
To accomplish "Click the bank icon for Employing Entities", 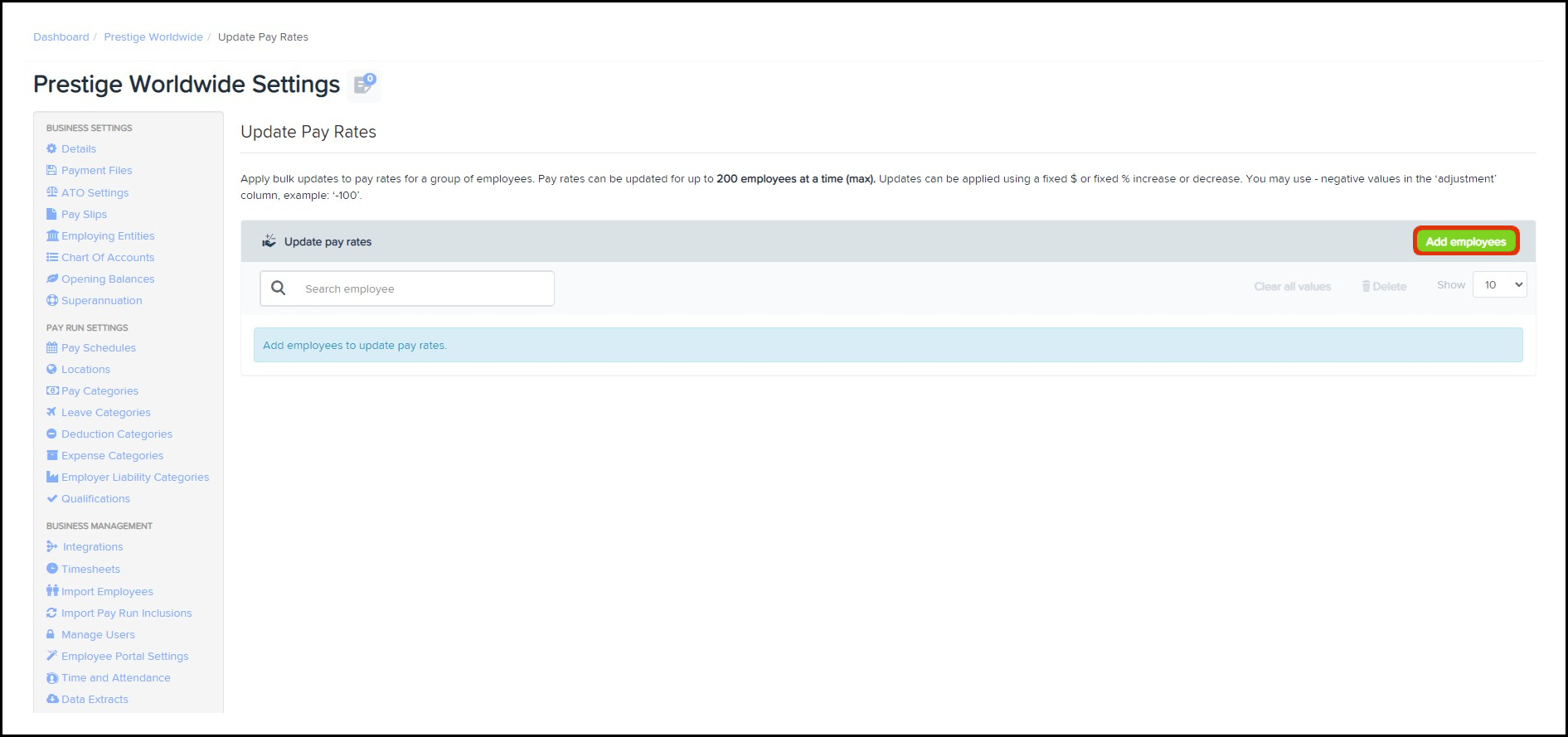I will pos(52,235).
